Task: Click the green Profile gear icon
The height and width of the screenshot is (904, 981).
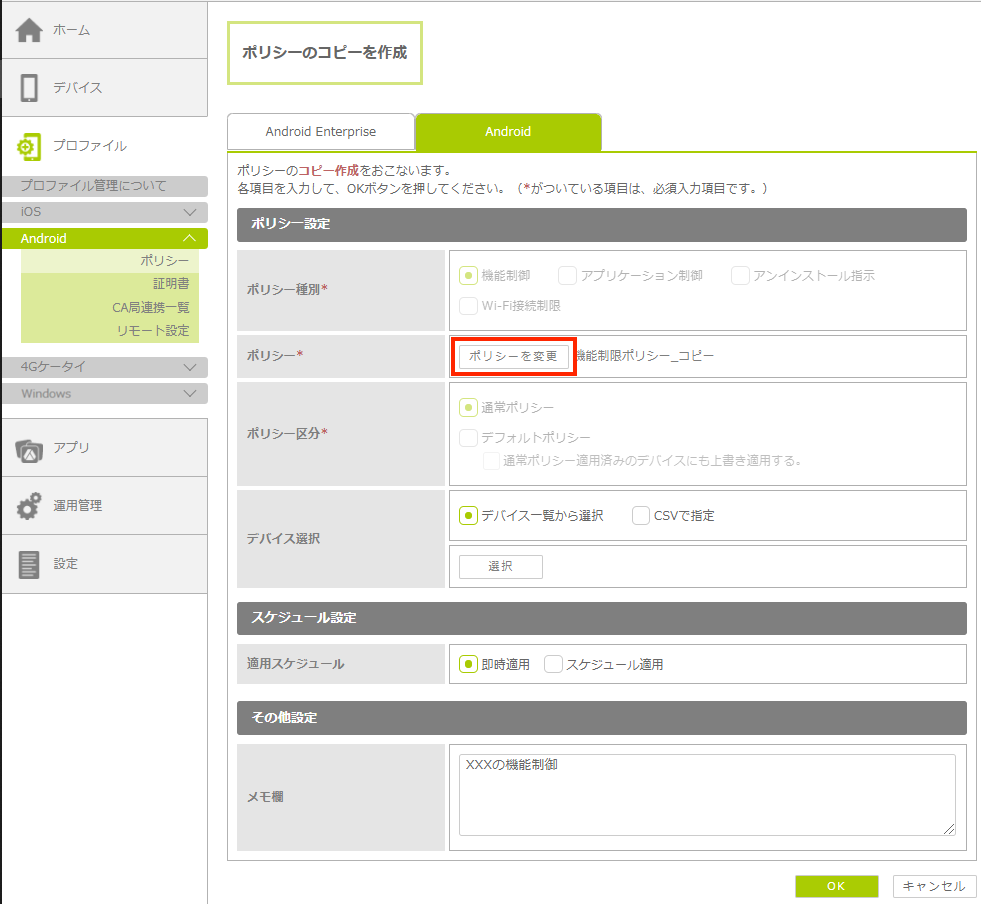Action: coord(29,146)
